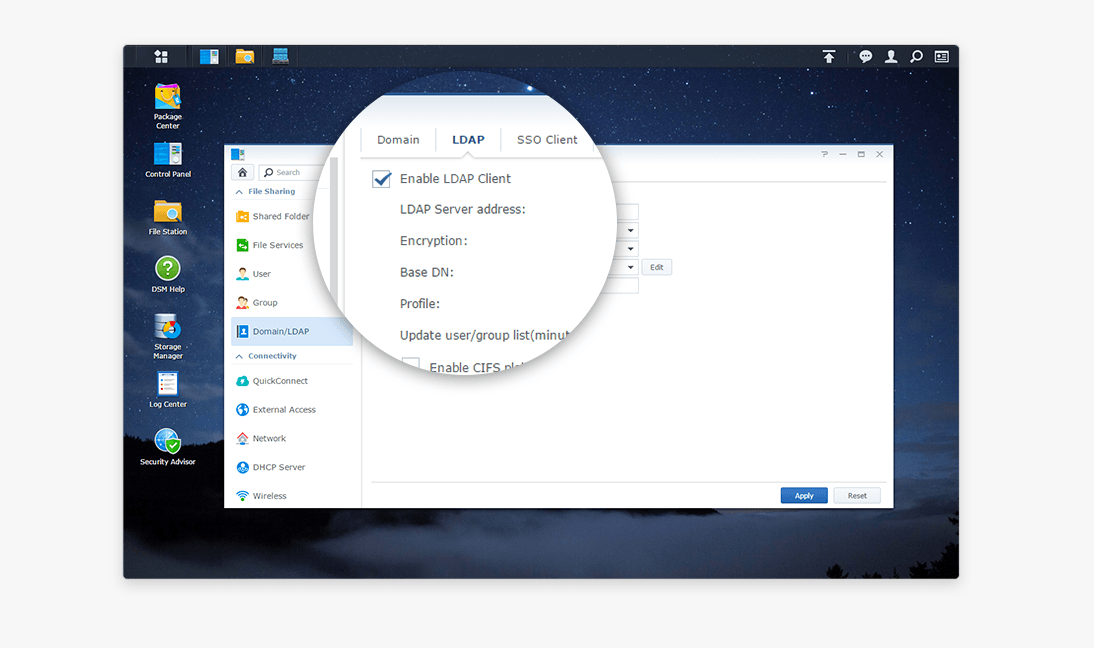This screenshot has width=1094, height=648.
Task: Open the Profile dropdown arrow
Action: coord(630,267)
